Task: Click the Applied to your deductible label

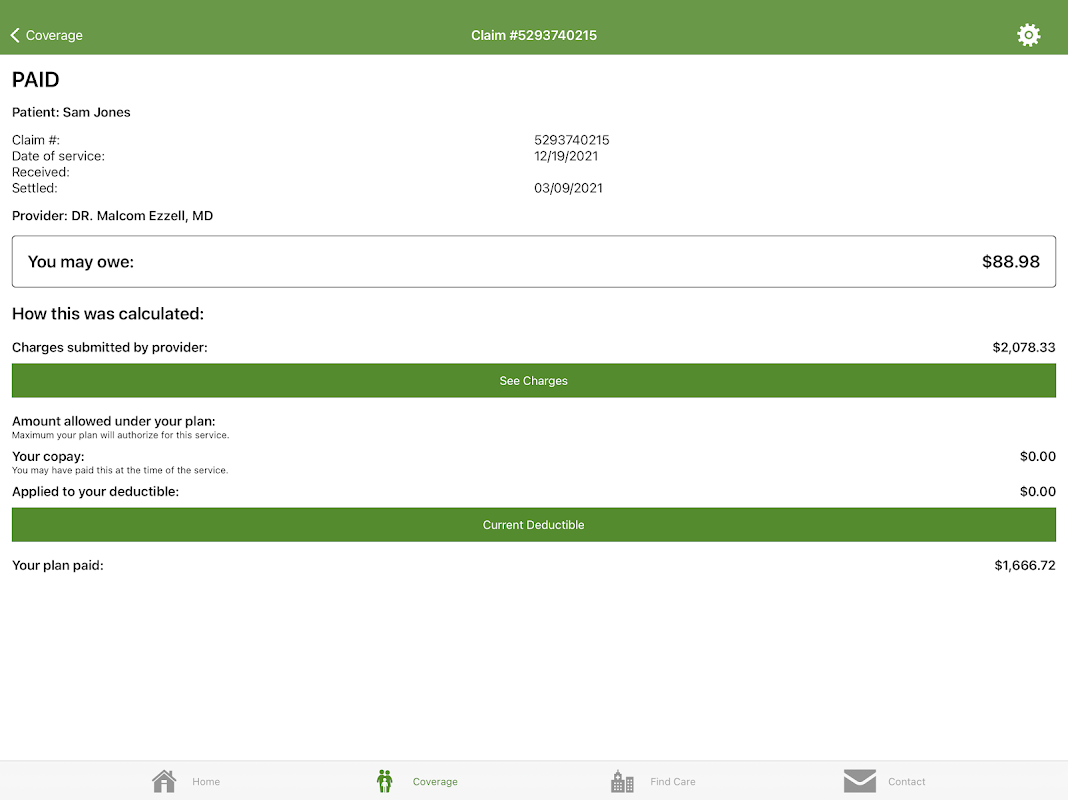Action: tap(95, 492)
